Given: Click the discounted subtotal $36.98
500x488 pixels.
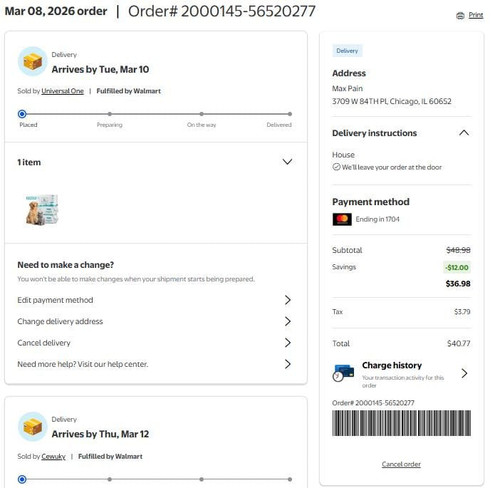Looking at the screenshot, I should click(x=458, y=284).
